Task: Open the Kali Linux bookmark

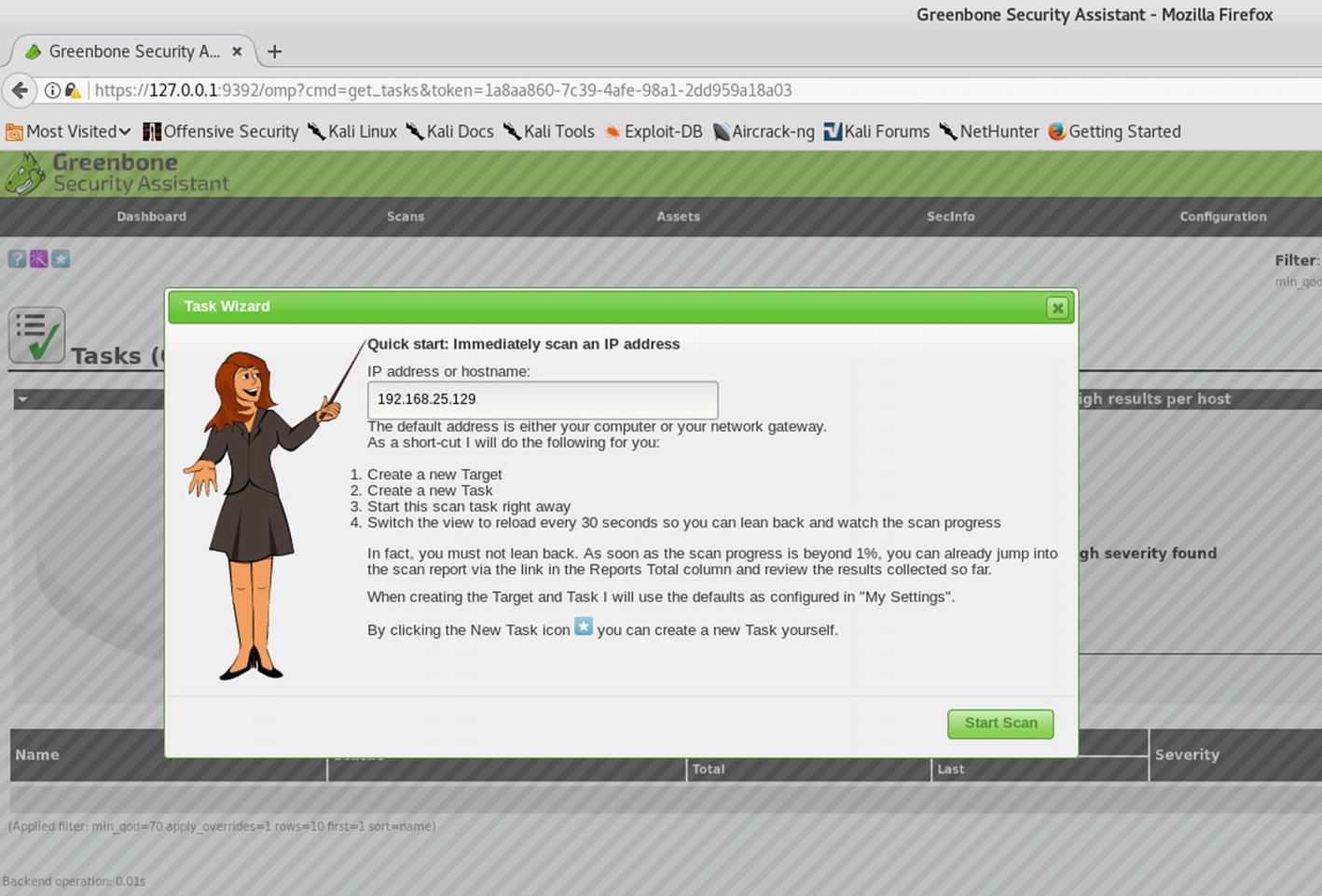Action: click(352, 131)
